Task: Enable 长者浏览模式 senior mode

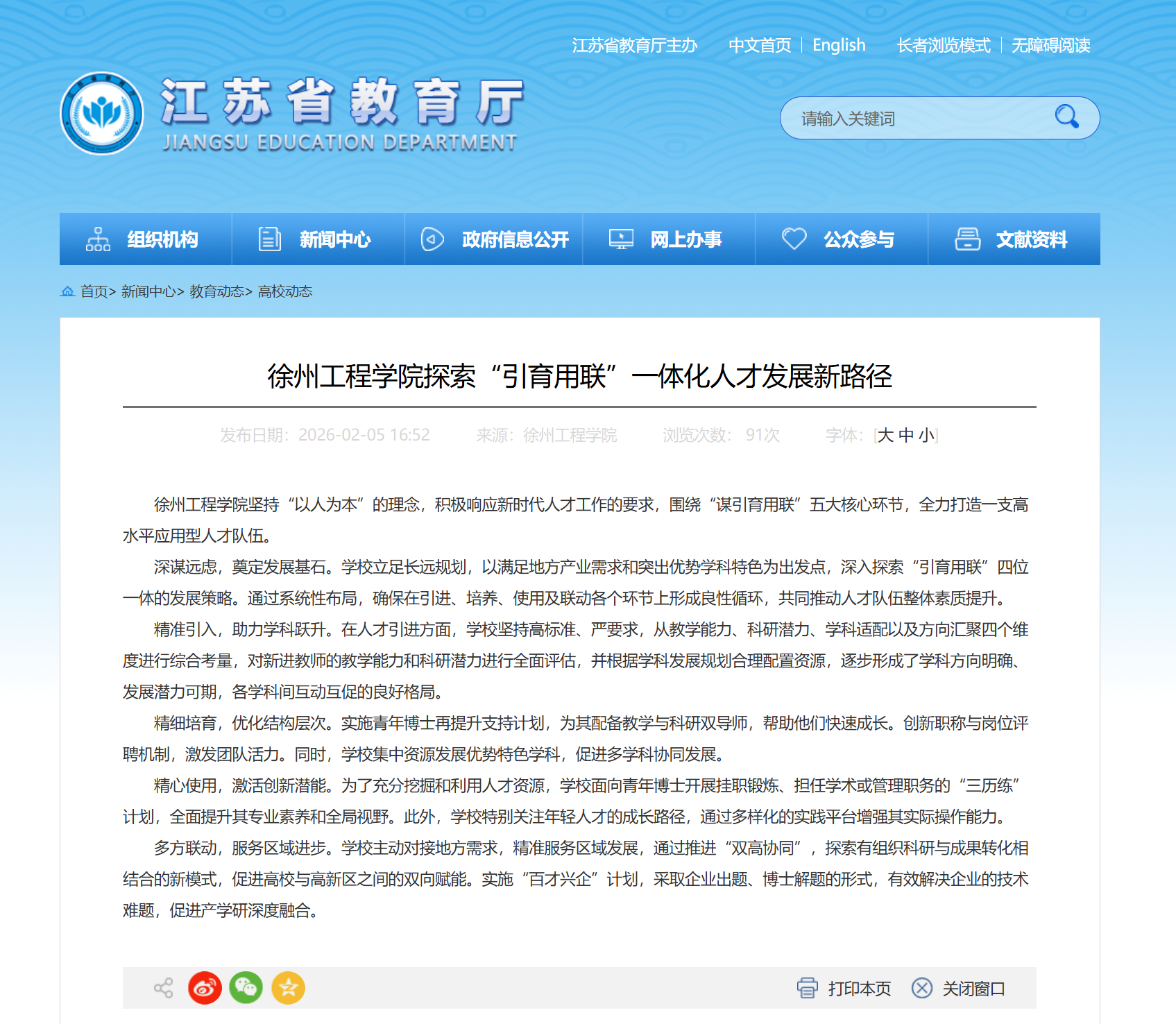Action: click(944, 46)
